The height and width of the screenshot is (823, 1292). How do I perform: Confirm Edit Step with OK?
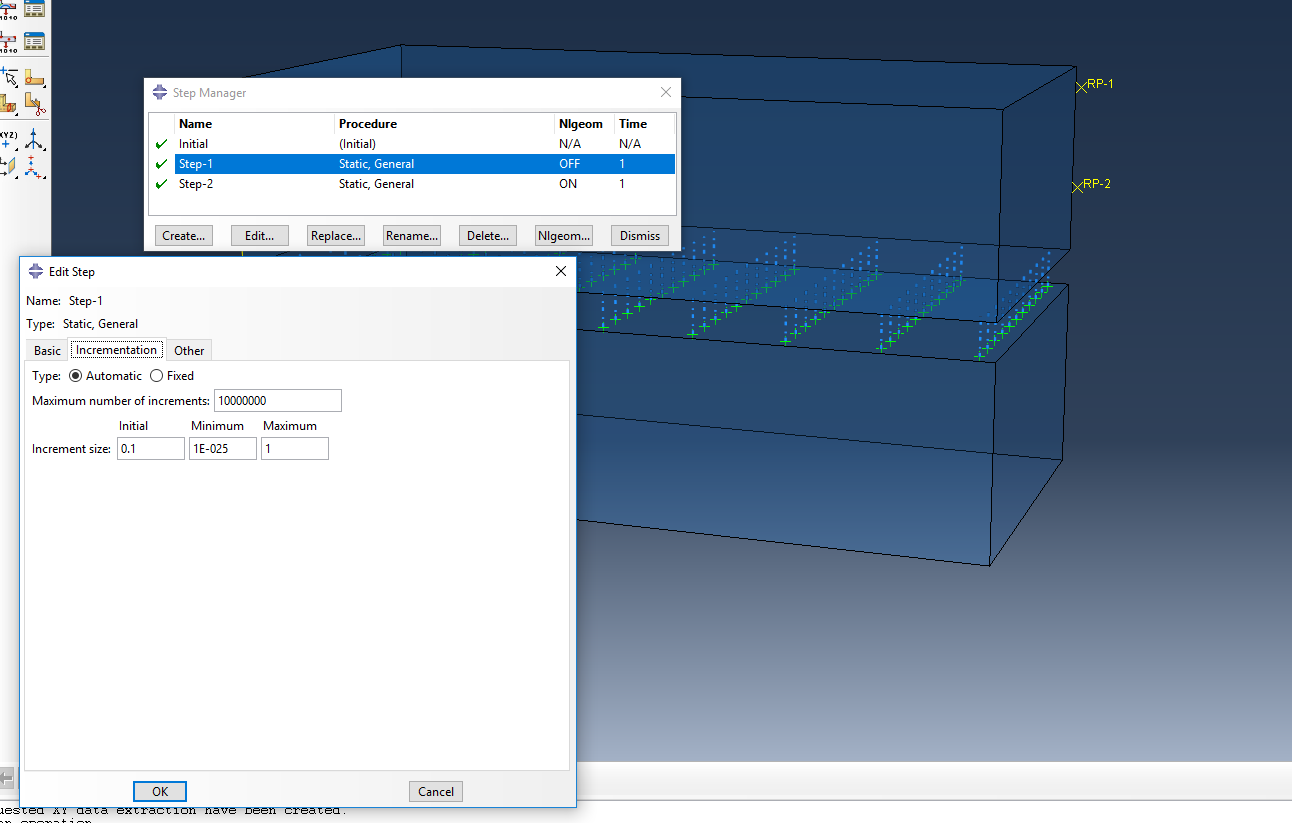[x=160, y=791]
